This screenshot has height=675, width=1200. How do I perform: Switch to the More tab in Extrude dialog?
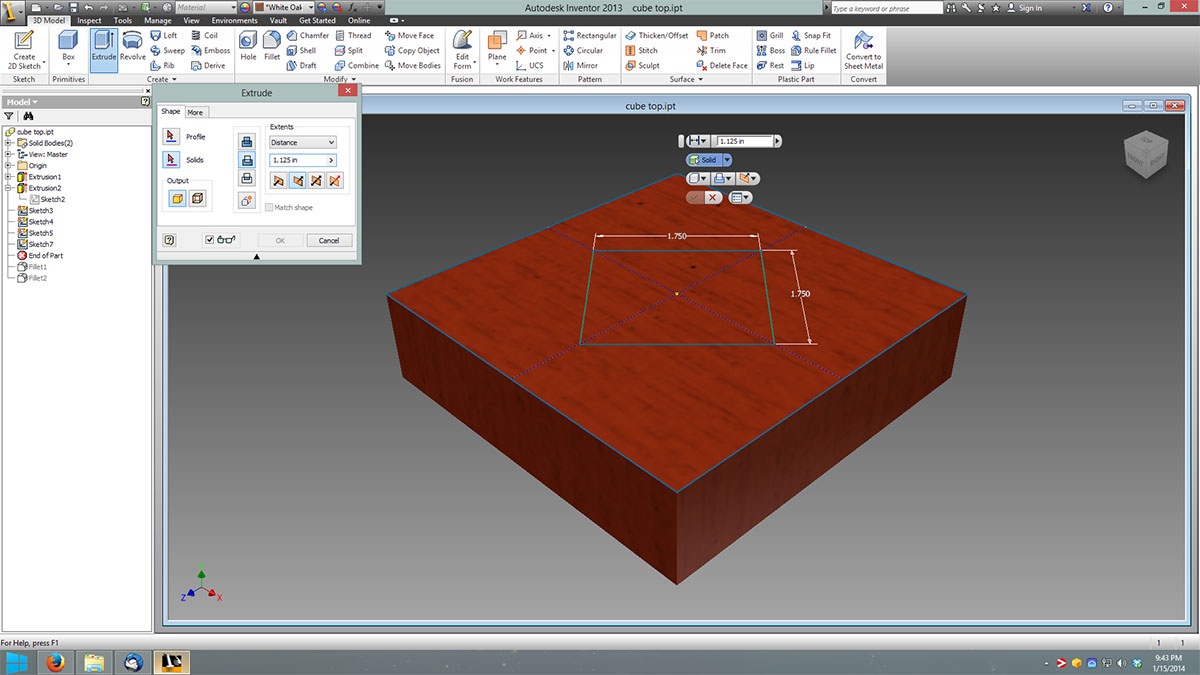click(x=196, y=112)
